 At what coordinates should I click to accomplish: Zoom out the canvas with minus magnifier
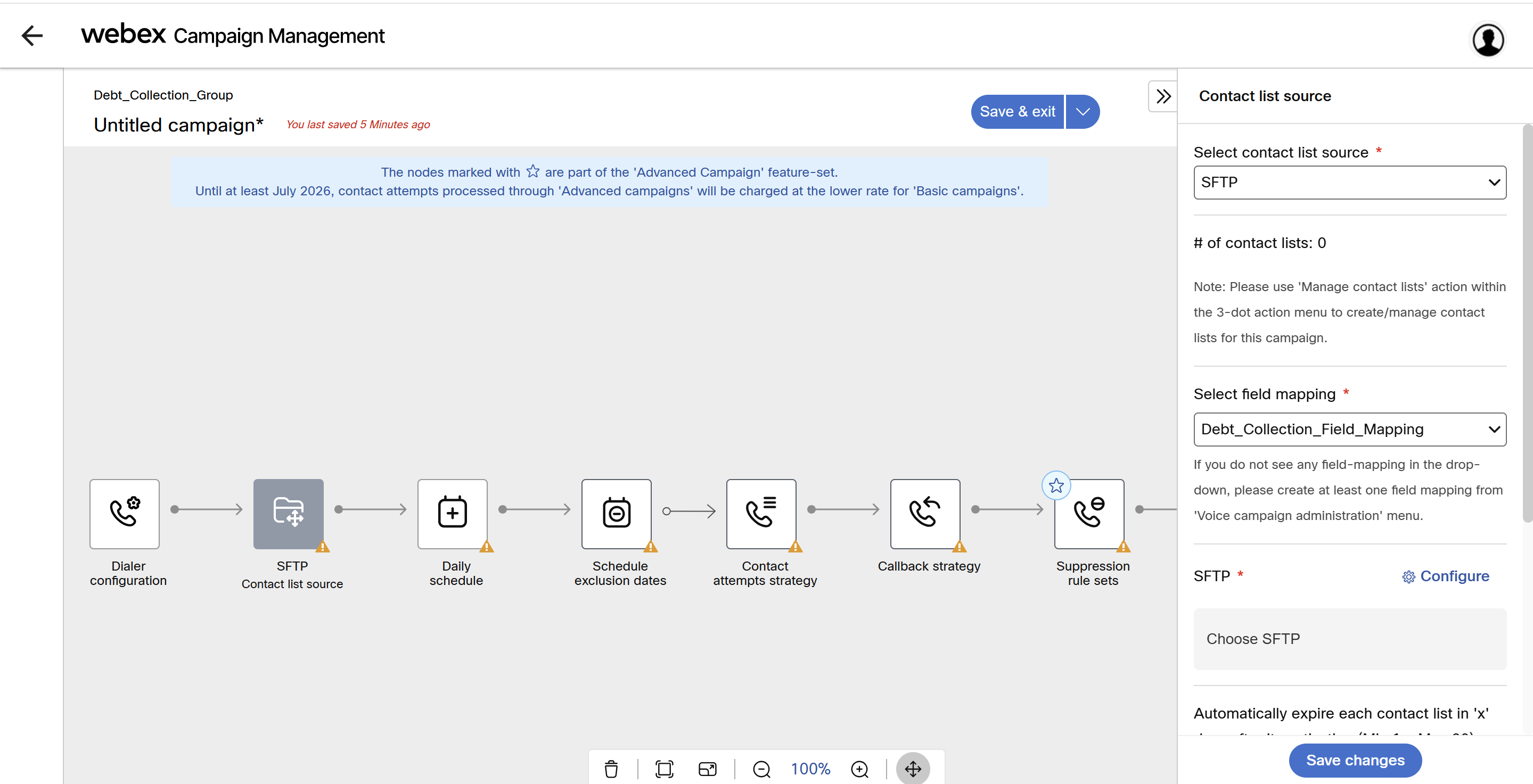point(761,769)
